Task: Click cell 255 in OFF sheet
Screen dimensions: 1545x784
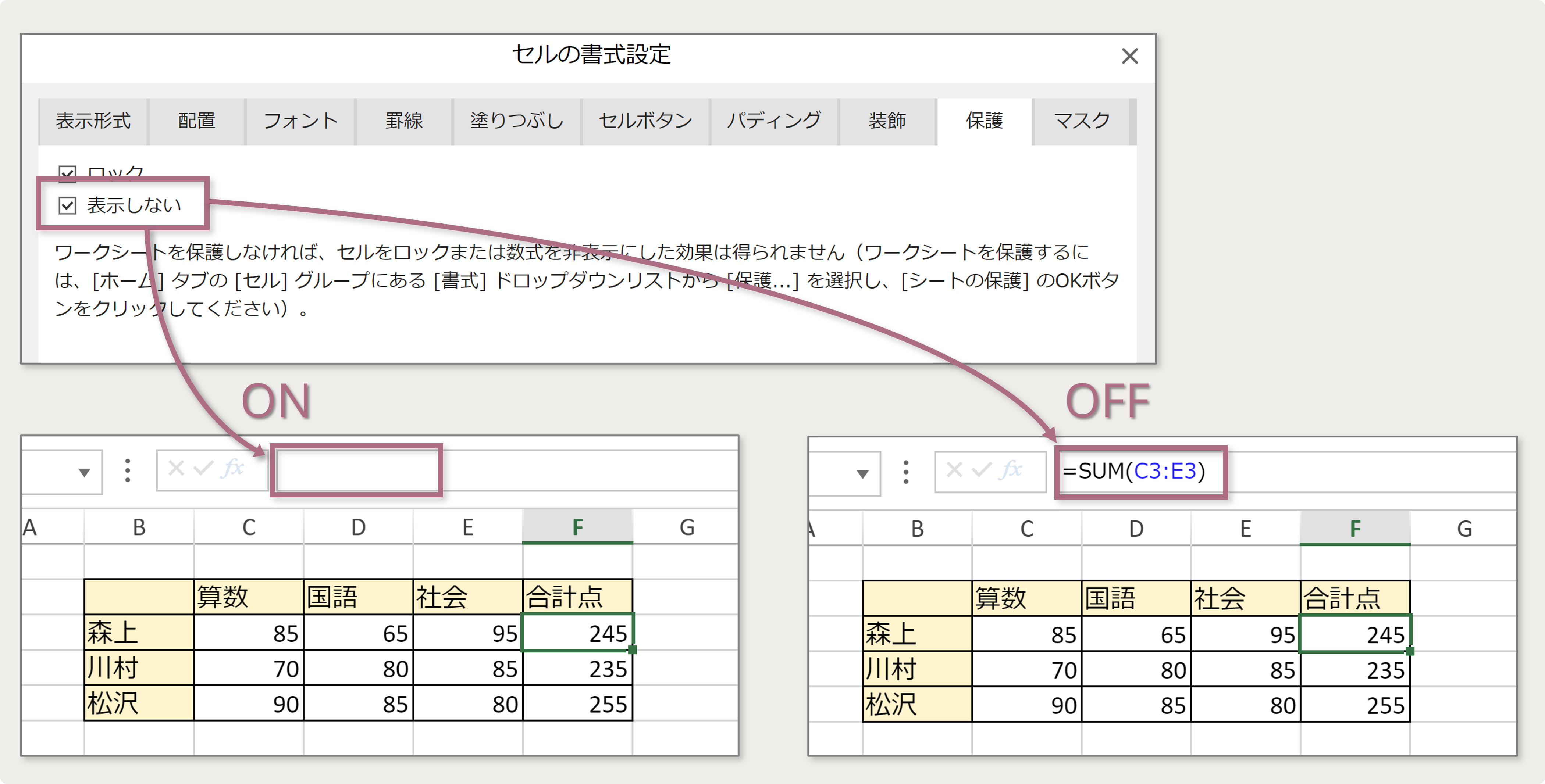Action: 1355,705
